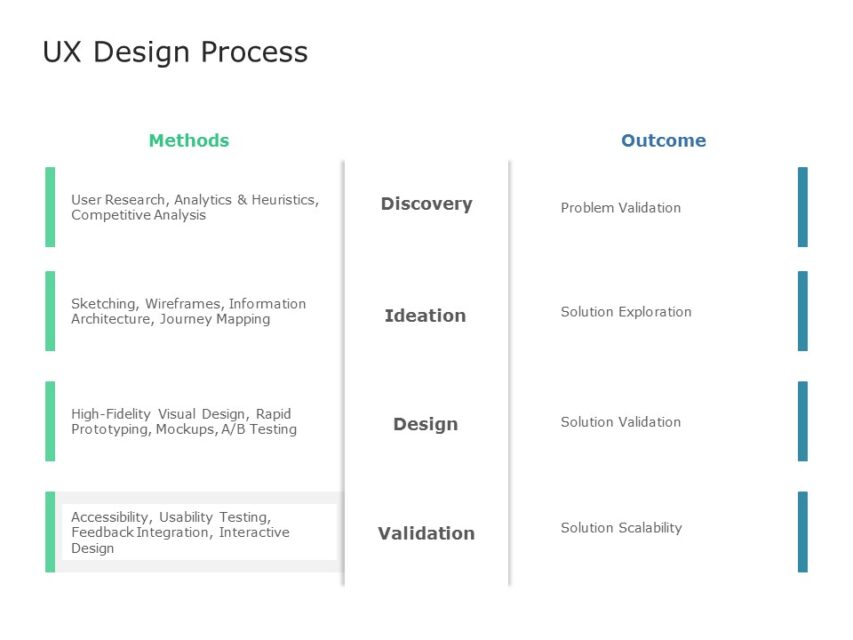The image size is (853, 640).
Task: Click the "Solution Validation" outcome text
Action: [620, 422]
